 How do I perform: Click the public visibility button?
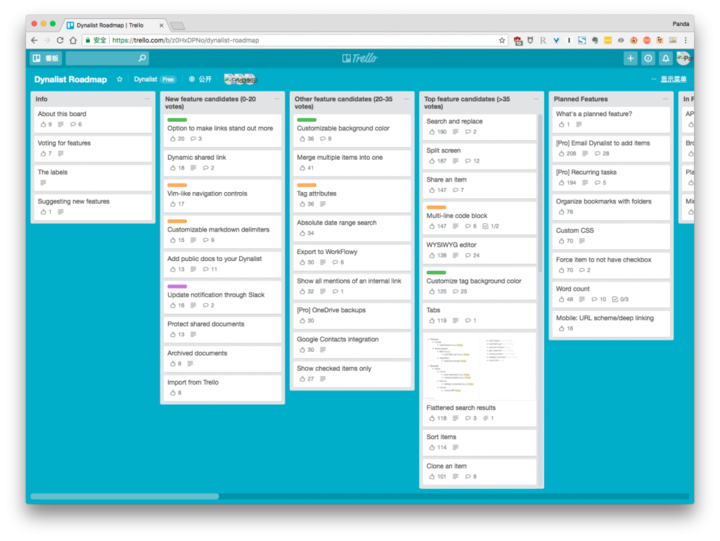[x=200, y=79]
